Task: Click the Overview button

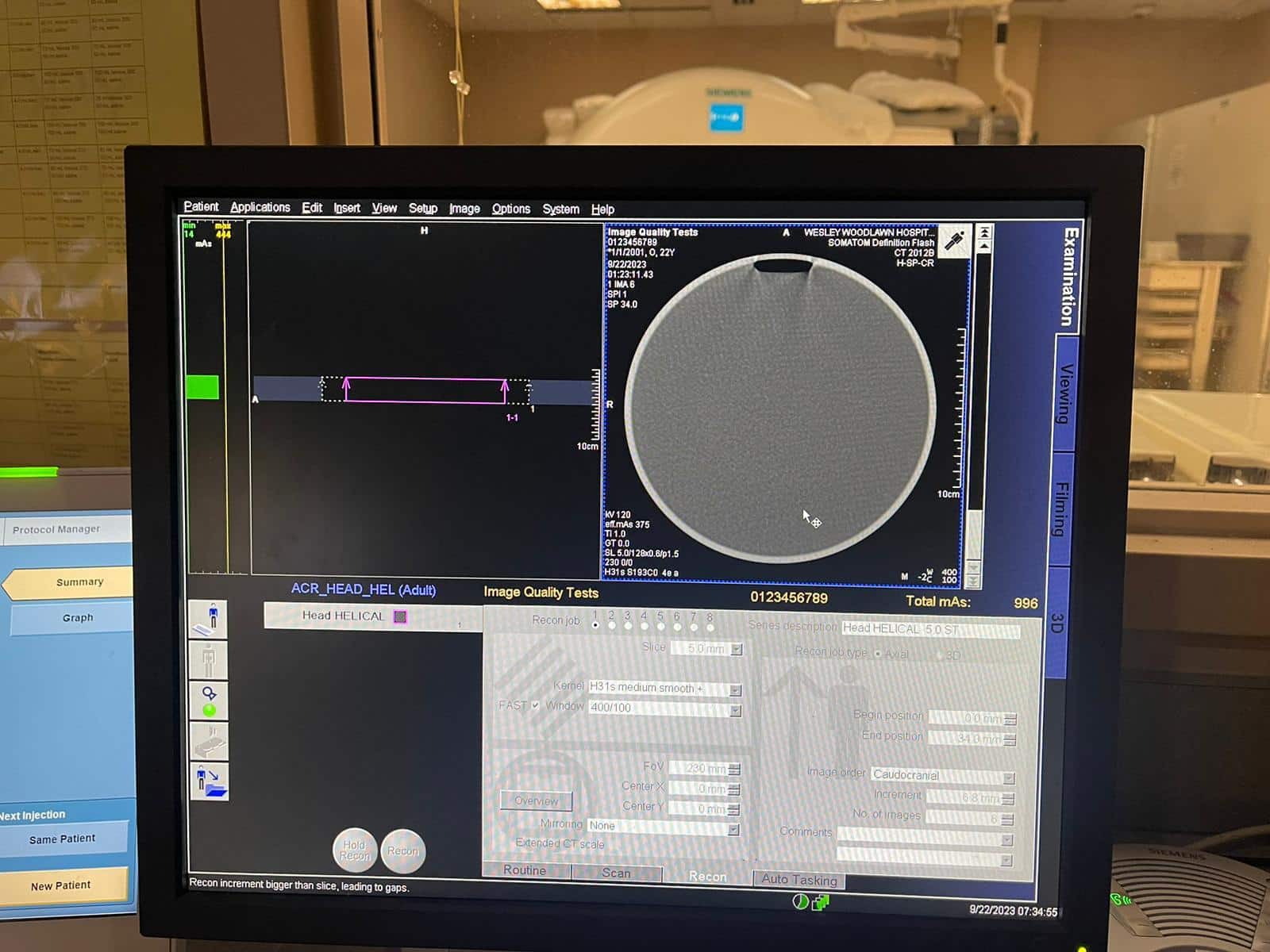Action: coord(536,800)
